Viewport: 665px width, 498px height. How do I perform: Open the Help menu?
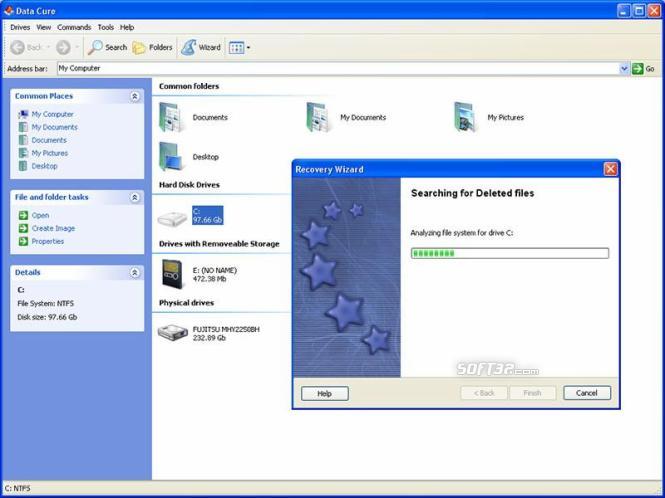[x=127, y=27]
